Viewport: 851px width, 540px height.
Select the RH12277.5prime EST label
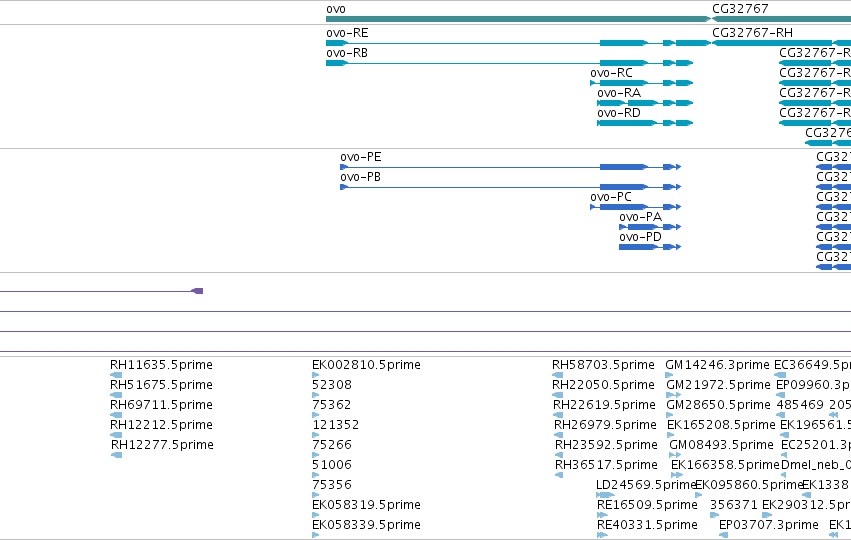(162, 445)
